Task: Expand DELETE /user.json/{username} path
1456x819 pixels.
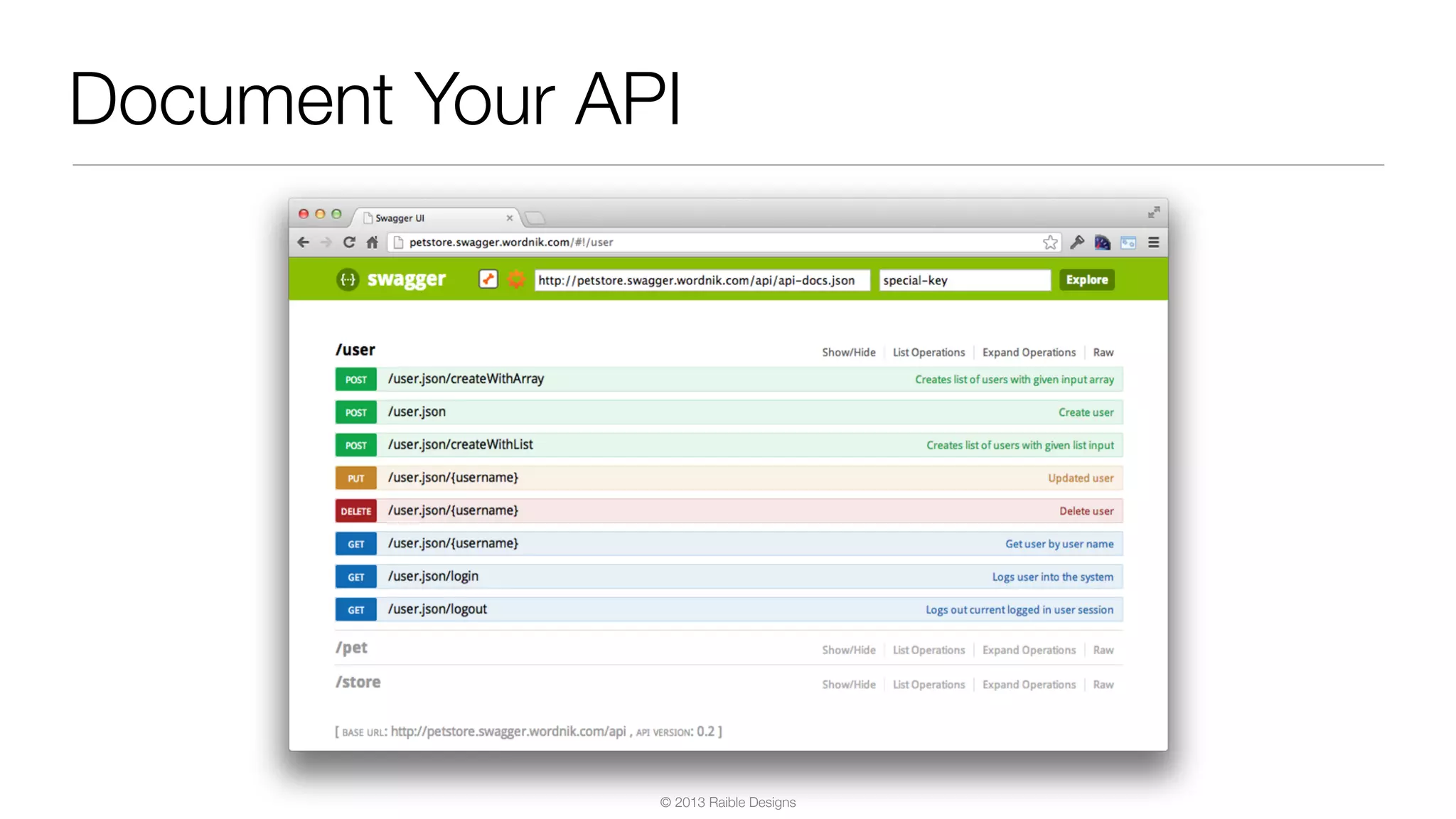Action: 453,510
